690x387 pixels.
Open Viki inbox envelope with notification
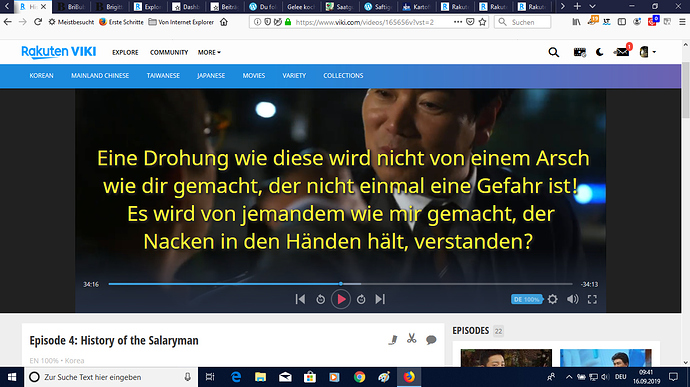coord(622,52)
